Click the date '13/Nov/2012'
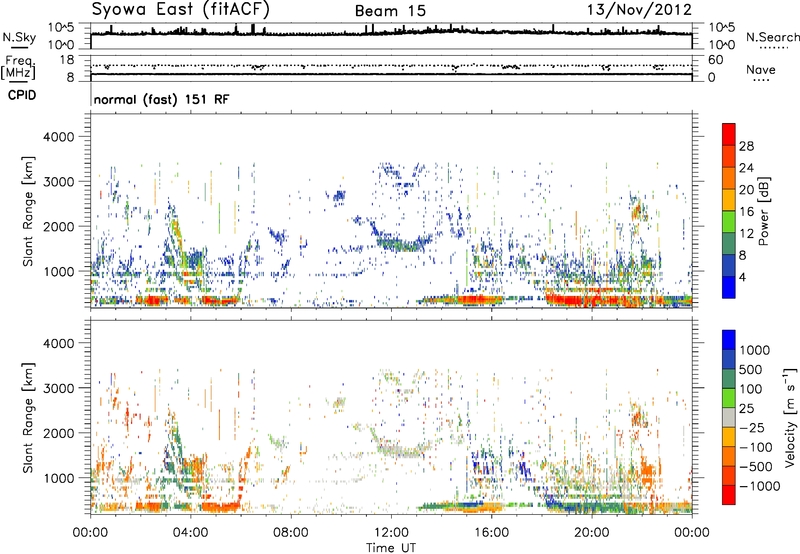The height and width of the screenshot is (554, 800). [639, 10]
